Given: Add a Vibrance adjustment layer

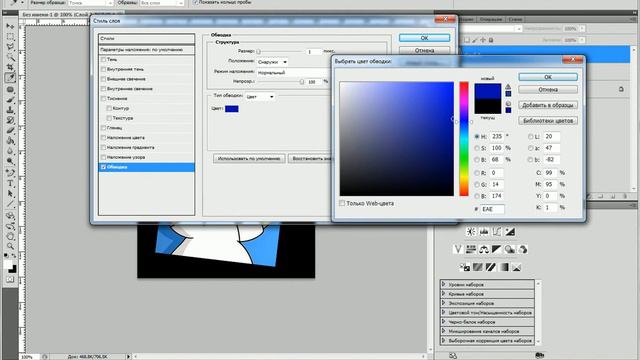Looking at the screenshot, I should point(458,249).
